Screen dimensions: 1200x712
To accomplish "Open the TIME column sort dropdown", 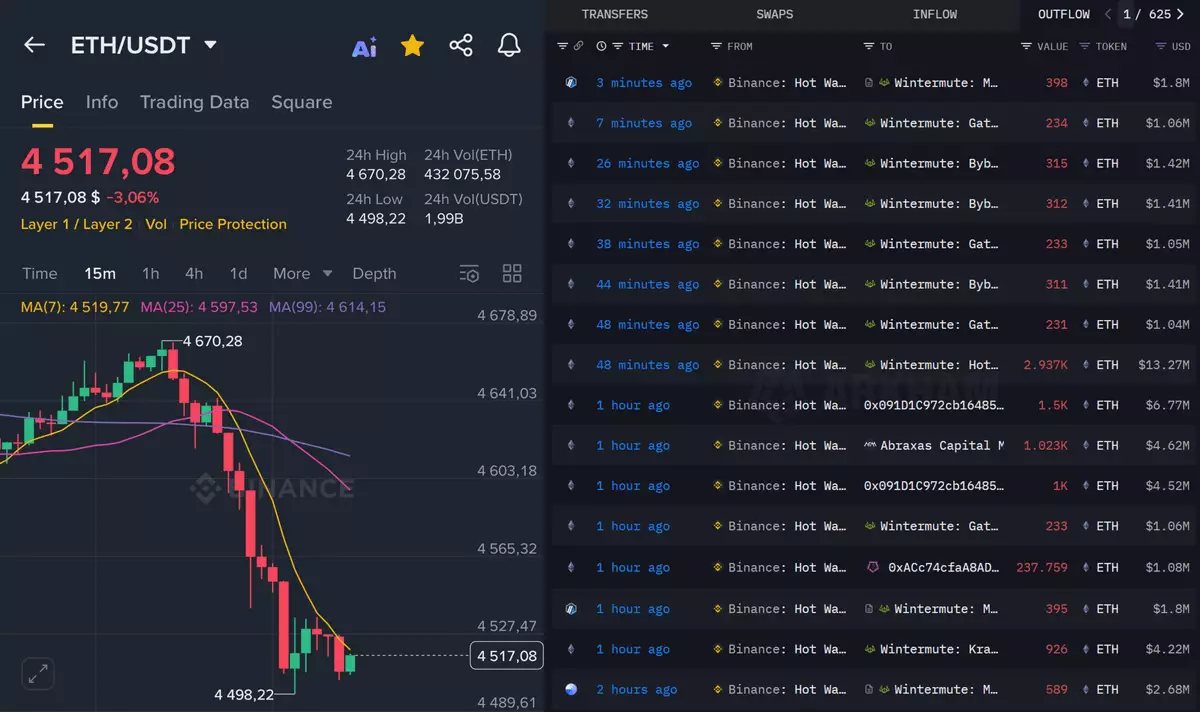I will pyautogui.click(x=665, y=46).
